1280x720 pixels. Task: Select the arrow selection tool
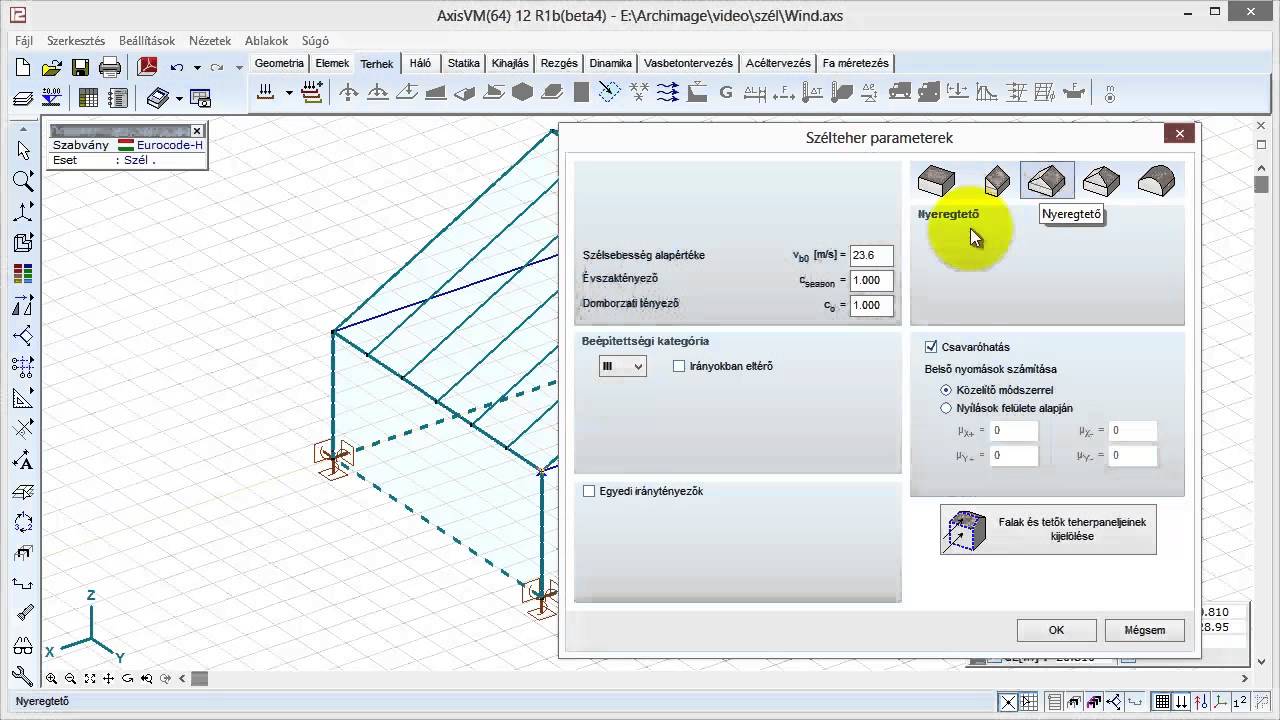click(24, 151)
